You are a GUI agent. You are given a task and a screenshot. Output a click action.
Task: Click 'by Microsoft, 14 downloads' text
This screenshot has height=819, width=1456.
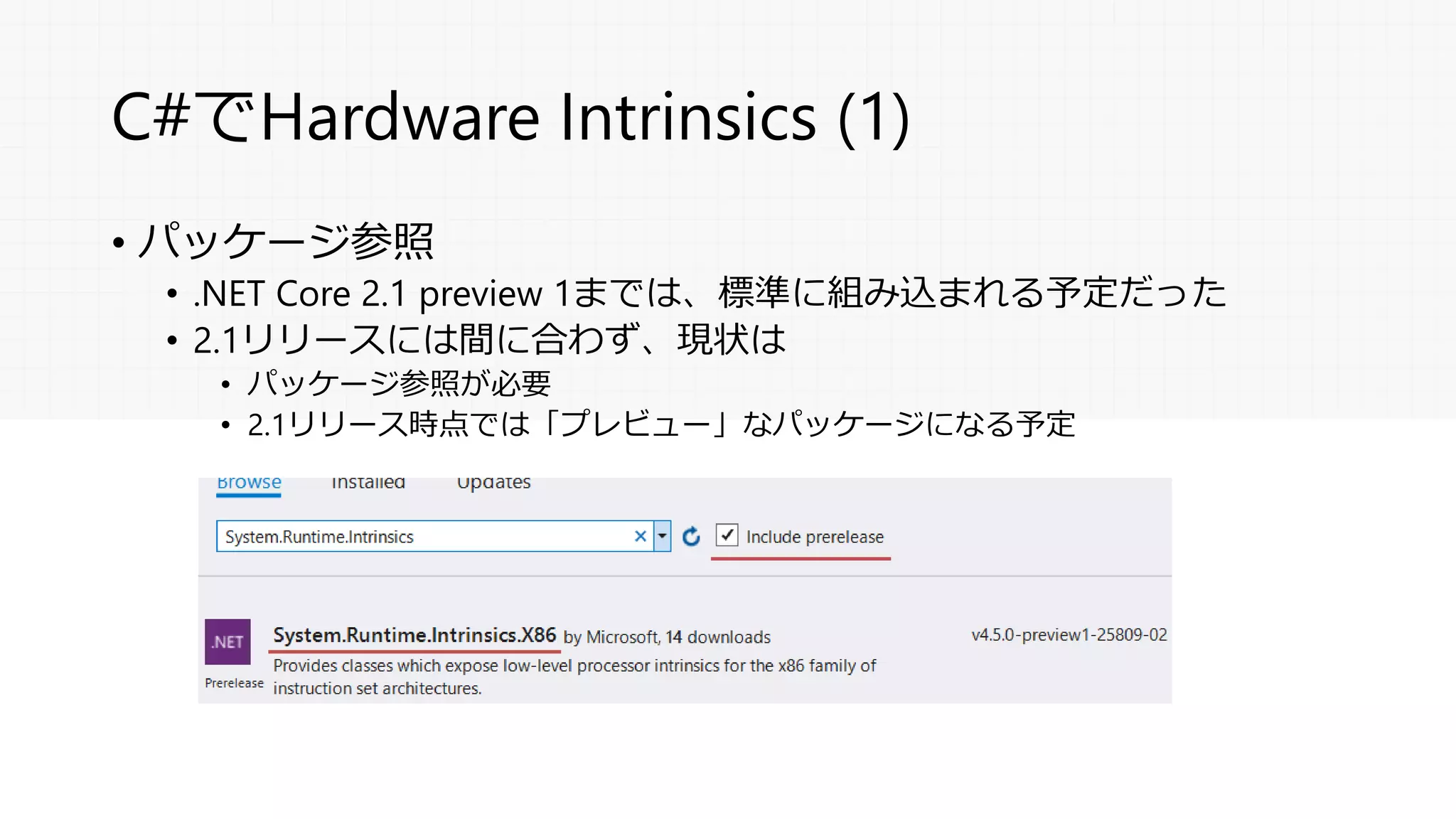click(667, 637)
